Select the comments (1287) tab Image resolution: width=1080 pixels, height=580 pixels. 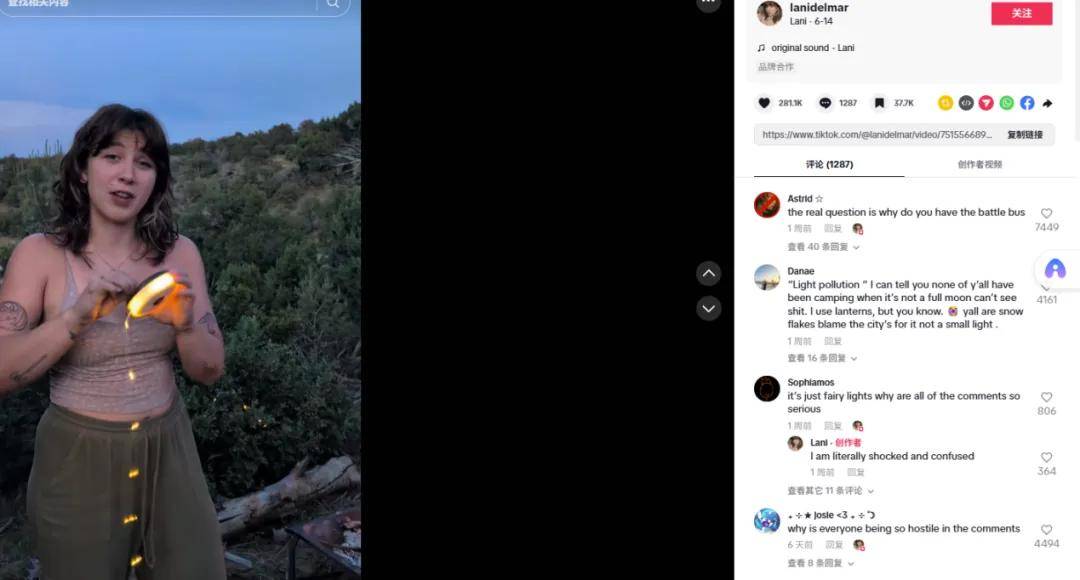click(829, 164)
